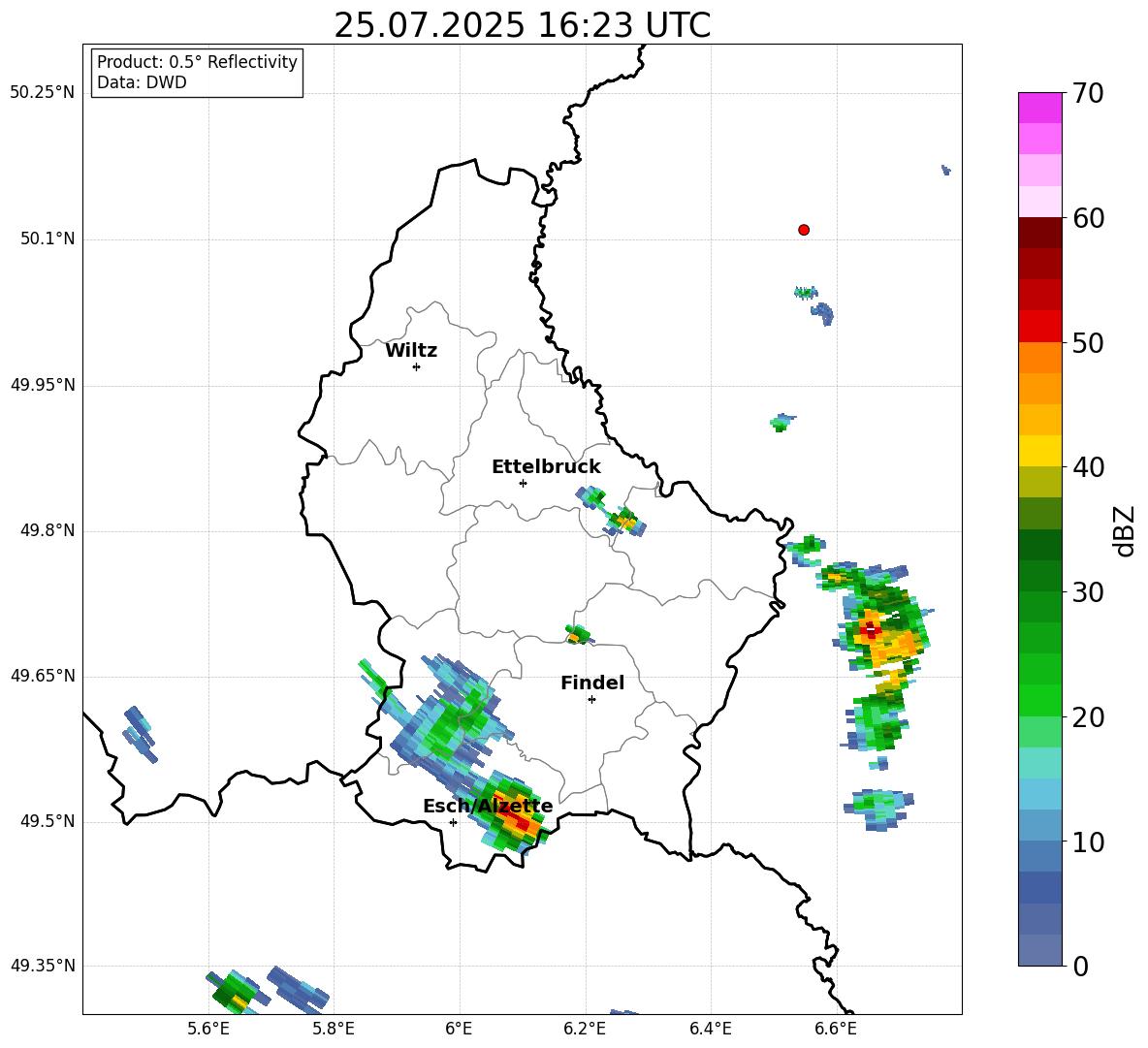The width and height of the screenshot is (1148, 1048).
Task: Click the 49.35°N latitude label
Action: pos(43,966)
